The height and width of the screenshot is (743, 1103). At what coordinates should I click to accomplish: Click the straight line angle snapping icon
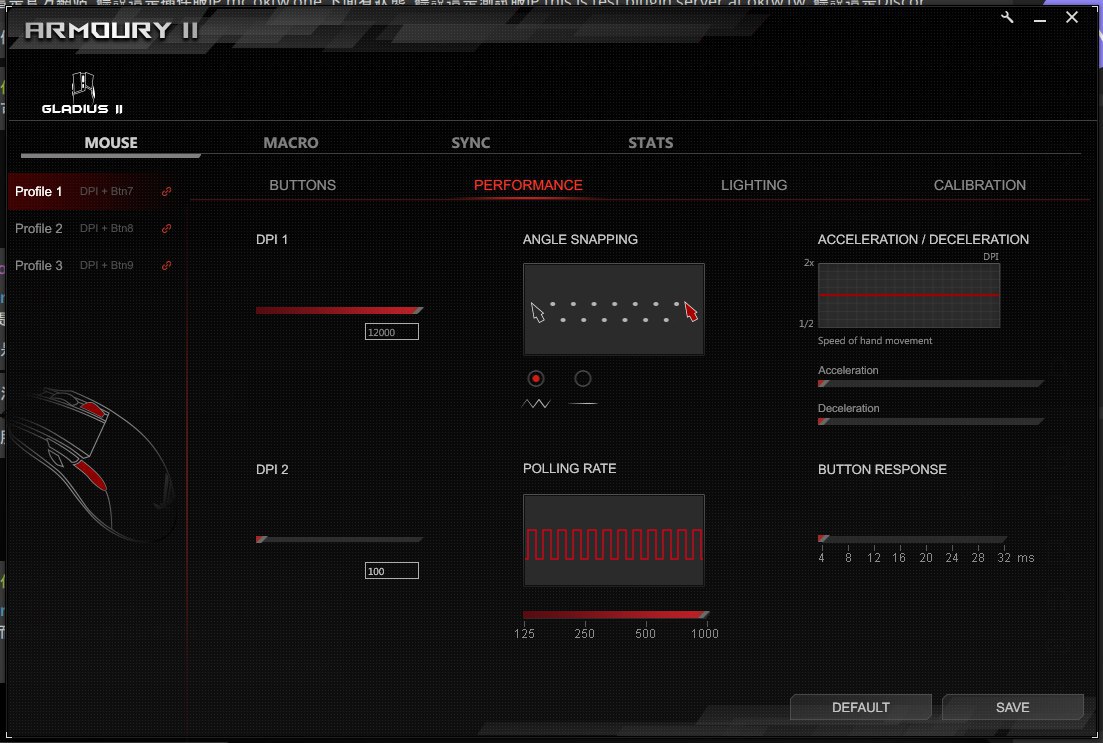coord(582,404)
